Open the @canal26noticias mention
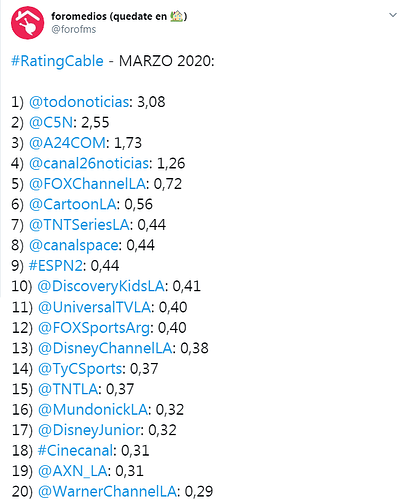The height and width of the screenshot is (500, 407). click(89, 163)
